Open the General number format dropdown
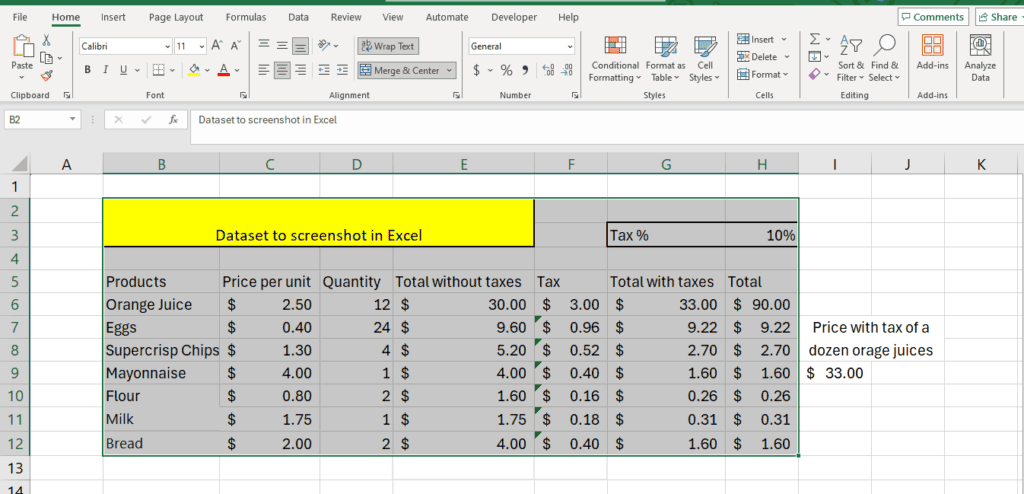 pyautogui.click(x=569, y=46)
